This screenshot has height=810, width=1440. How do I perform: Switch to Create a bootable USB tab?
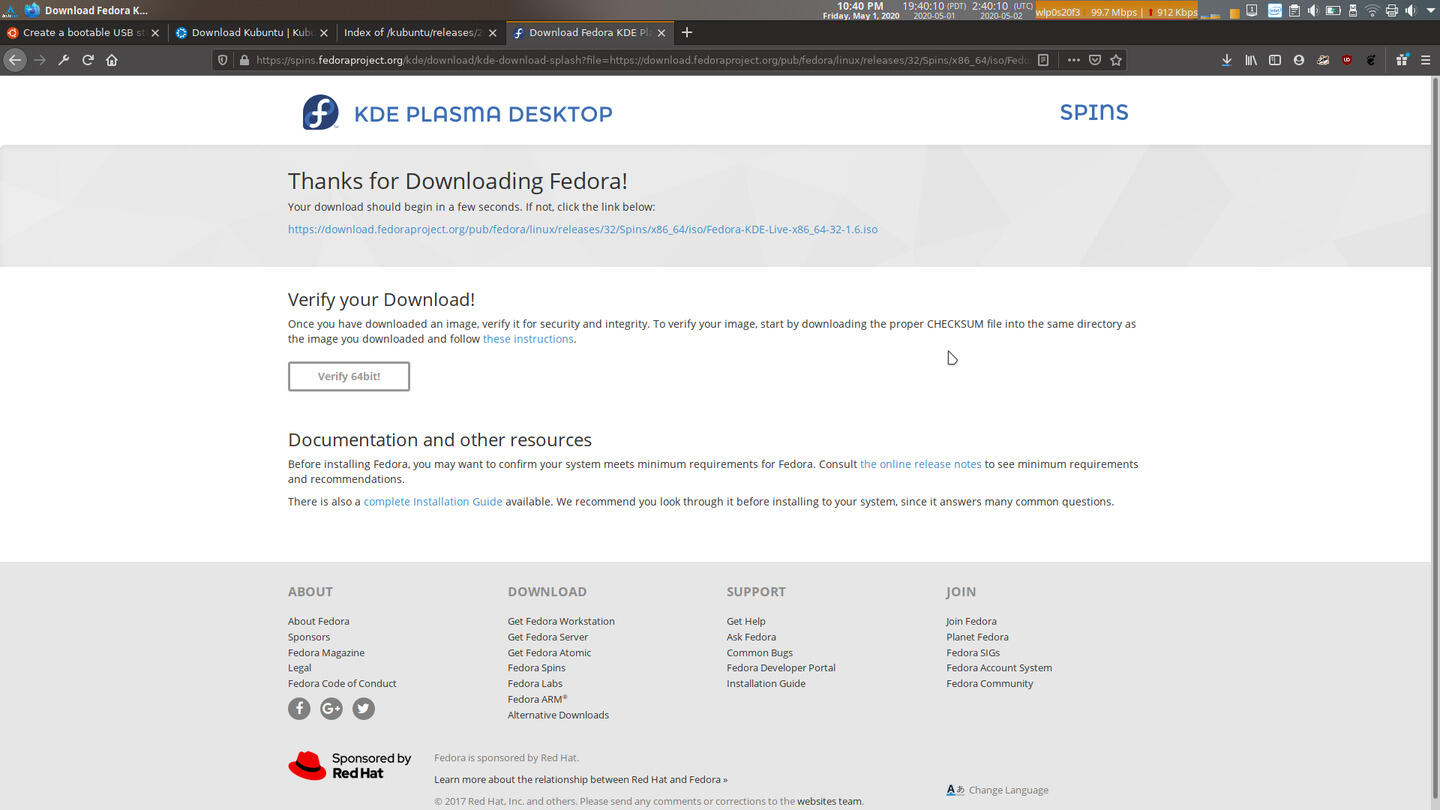coord(84,32)
